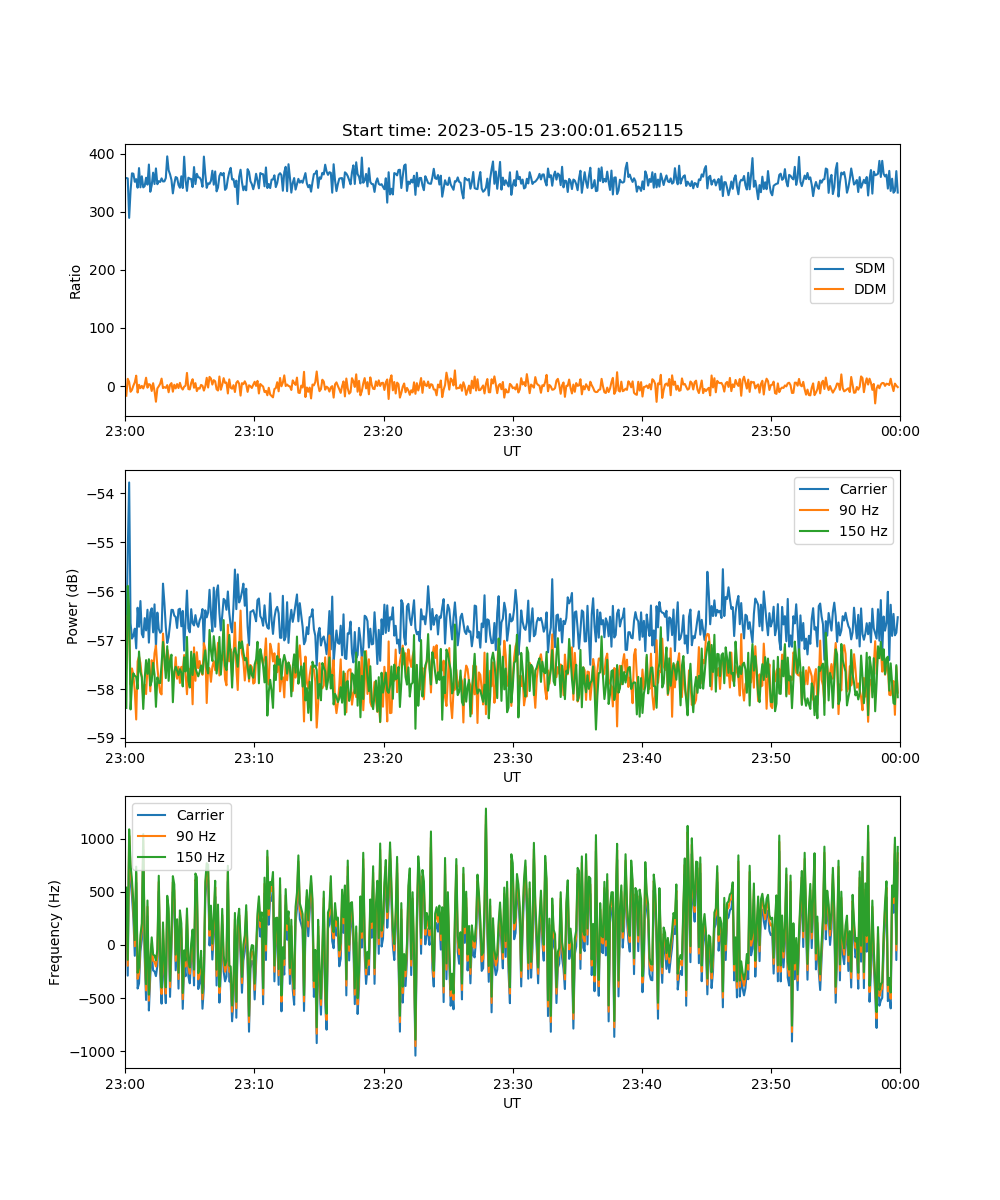The height and width of the screenshot is (1200, 1000).
Task: Select 150 Hz entry in the power plot legend
Action: [x=863, y=532]
